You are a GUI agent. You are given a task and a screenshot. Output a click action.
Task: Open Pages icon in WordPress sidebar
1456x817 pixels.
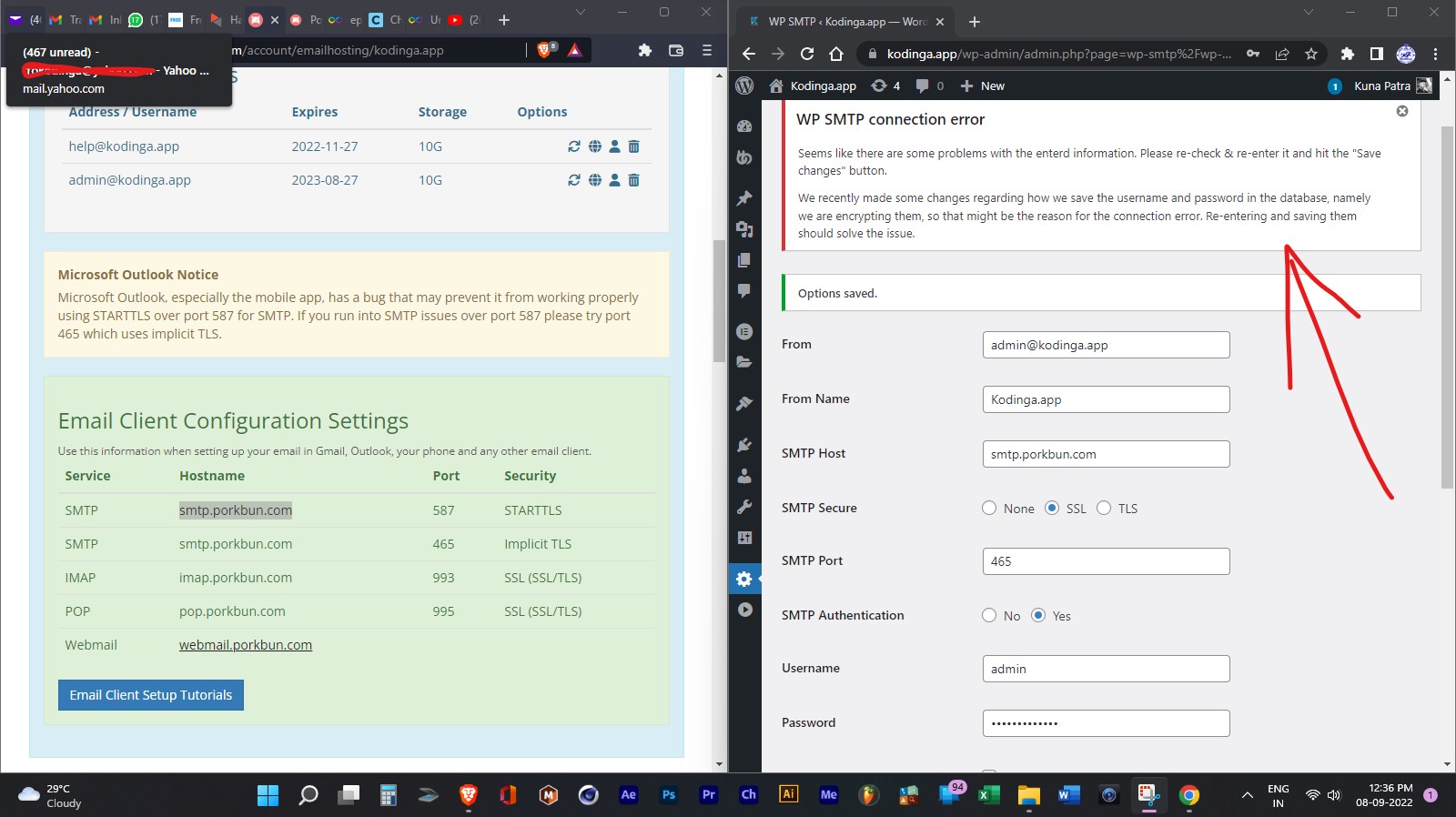[x=744, y=260]
